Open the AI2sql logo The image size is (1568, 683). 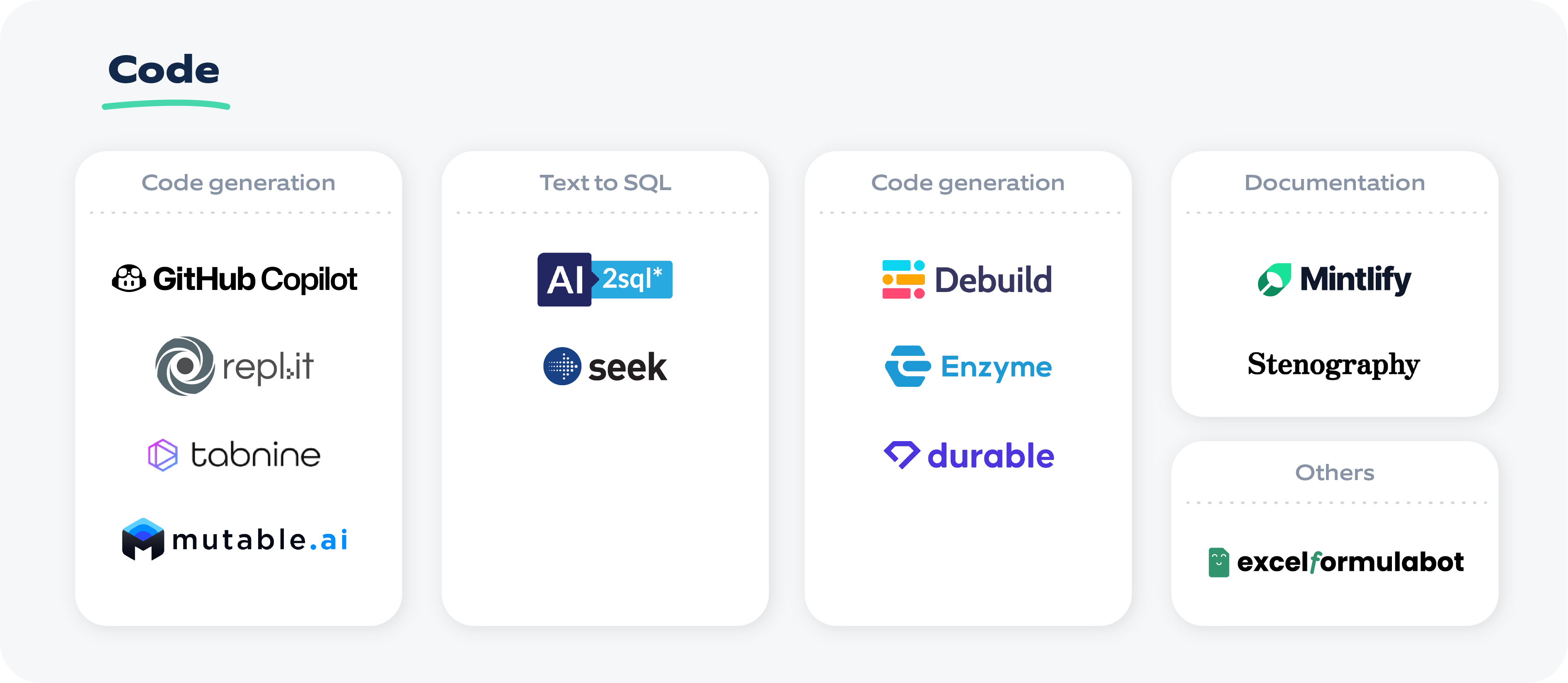(605, 279)
